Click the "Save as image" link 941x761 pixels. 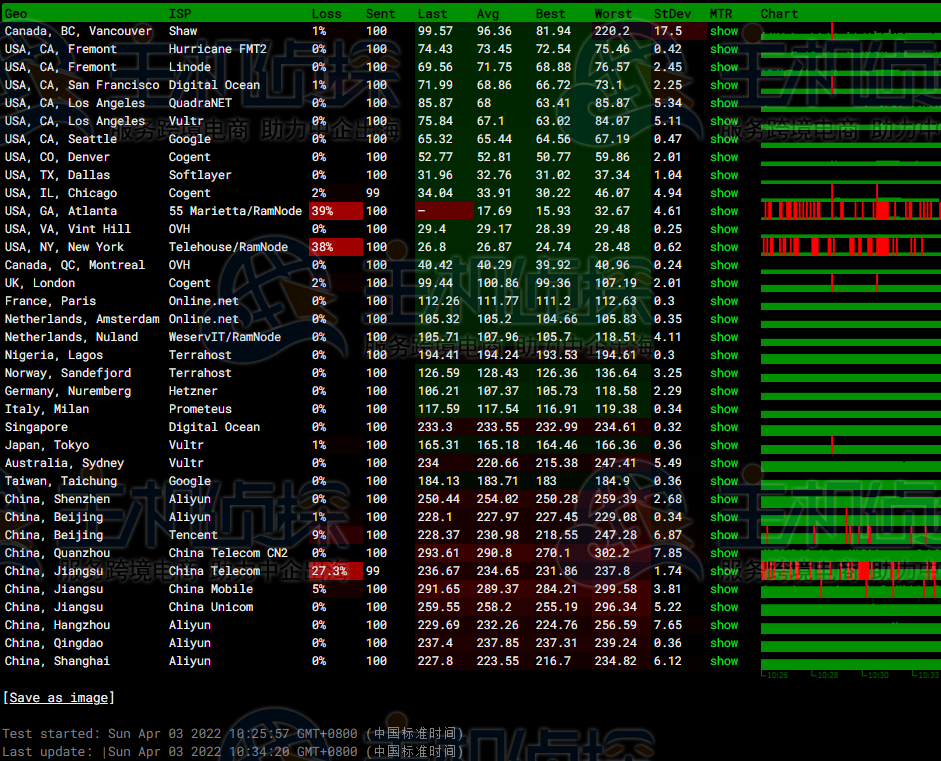click(59, 697)
